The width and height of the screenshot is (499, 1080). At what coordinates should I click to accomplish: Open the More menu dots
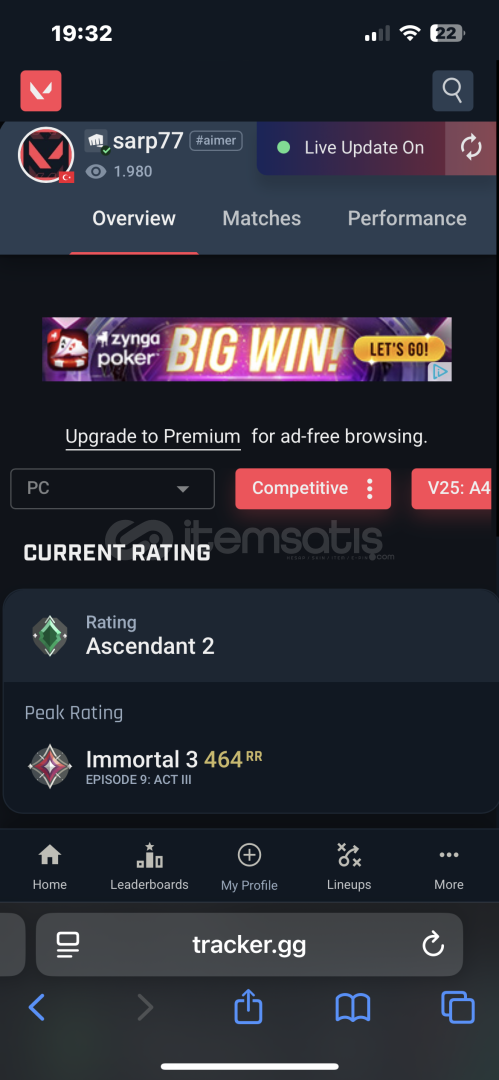(x=449, y=867)
